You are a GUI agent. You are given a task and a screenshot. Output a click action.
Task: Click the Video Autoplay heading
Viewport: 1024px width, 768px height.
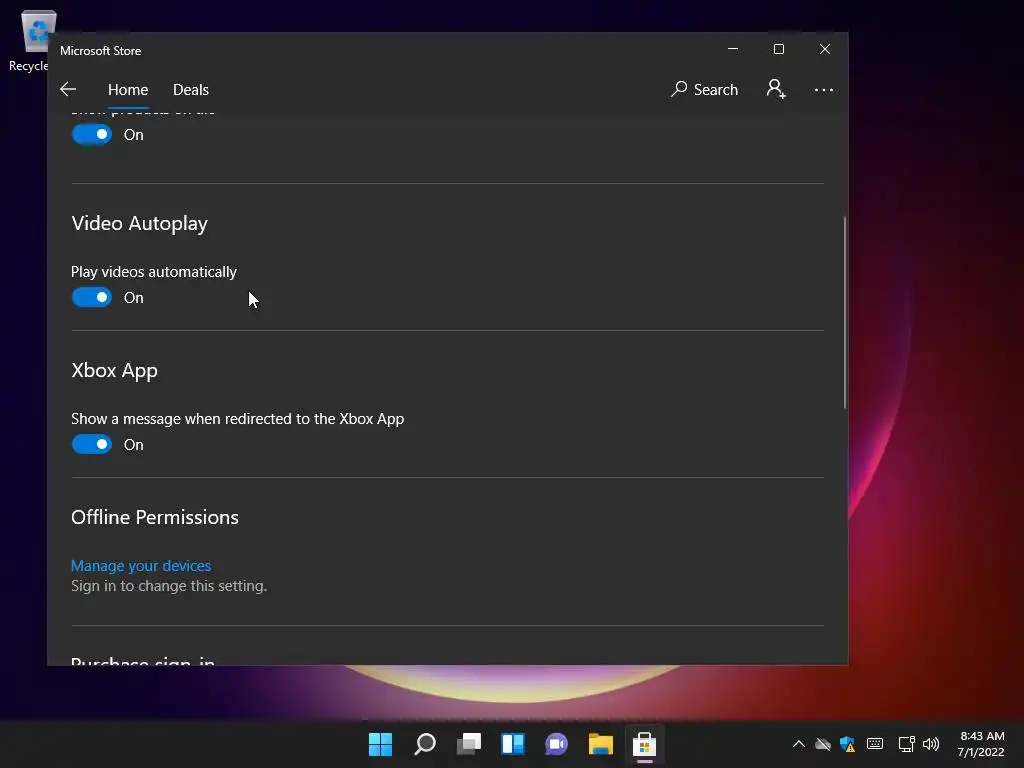pos(139,223)
